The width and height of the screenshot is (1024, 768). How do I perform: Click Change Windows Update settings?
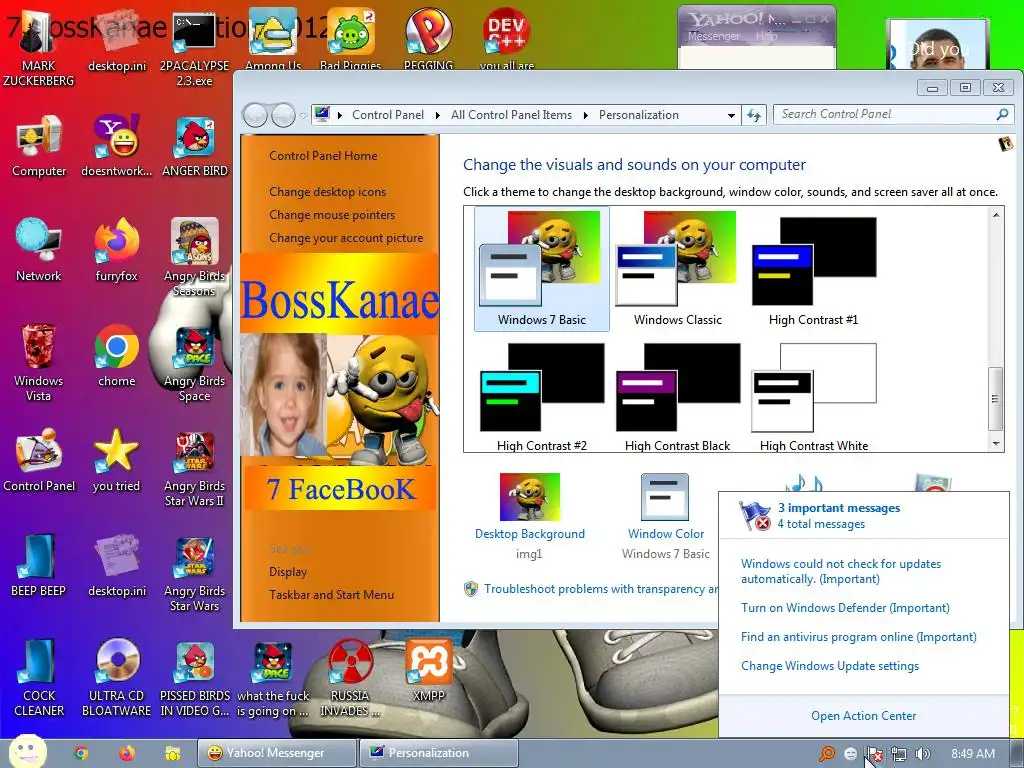pos(829,665)
